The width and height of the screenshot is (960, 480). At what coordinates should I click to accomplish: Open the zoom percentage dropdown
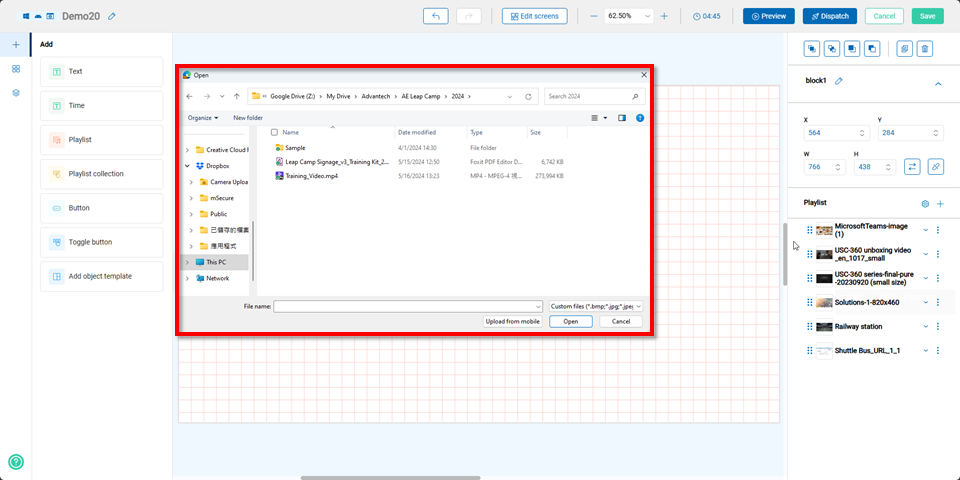pos(648,16)
